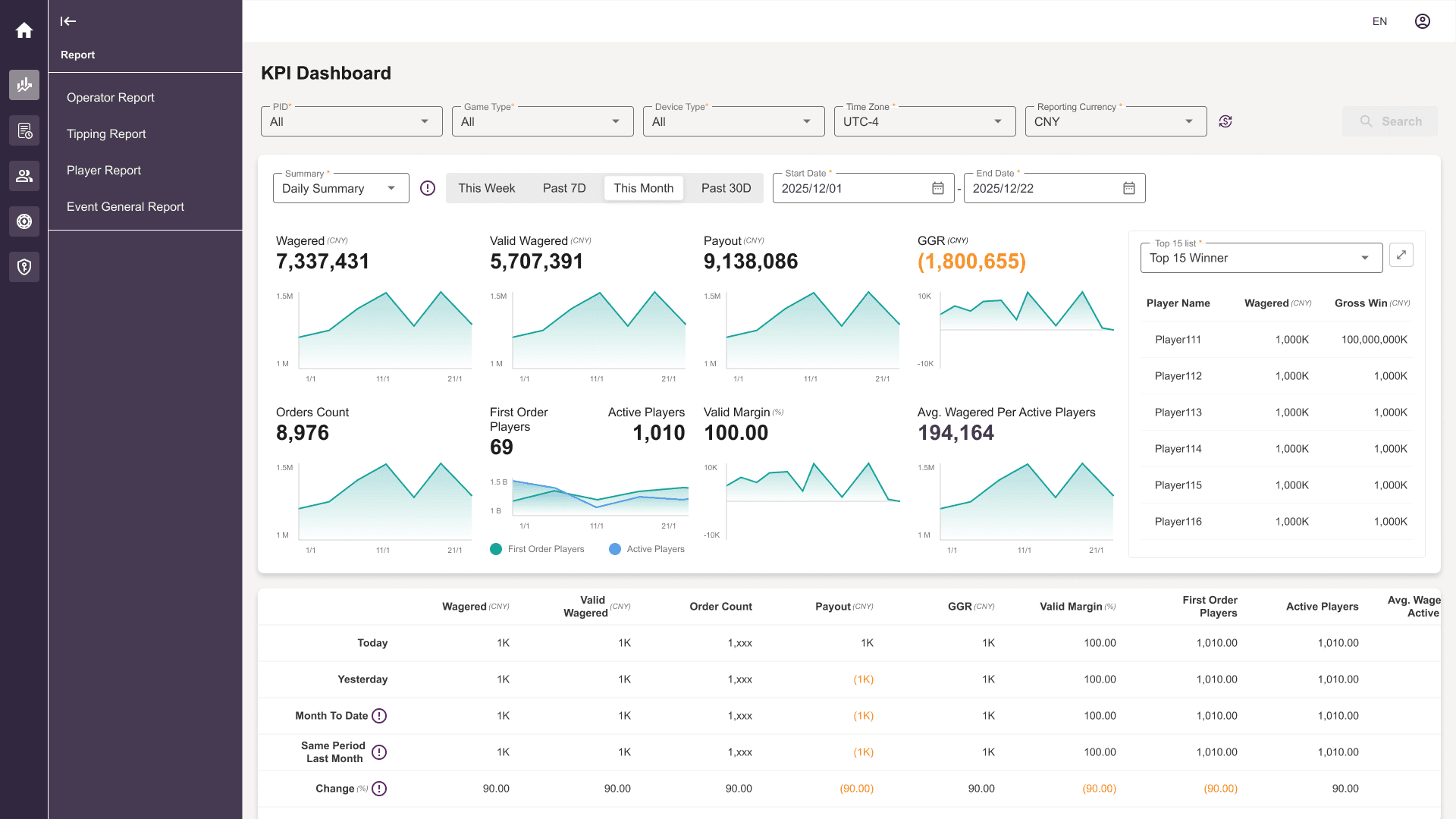Switch language via EN link
Screen dimensions: 1456x819
pos(1380,21)
